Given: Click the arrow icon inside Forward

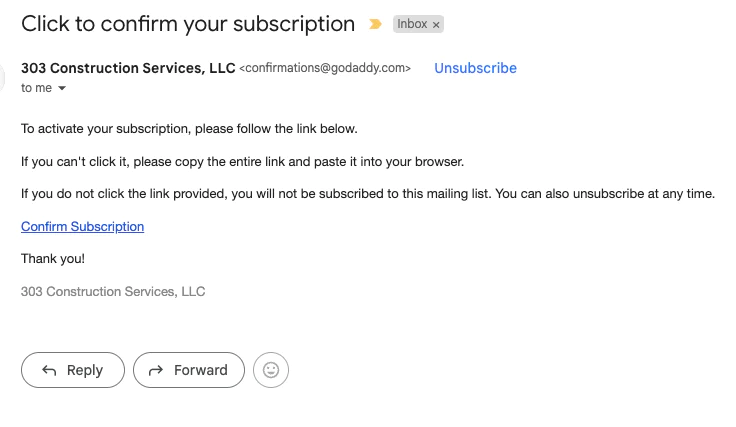Looking at the screenshot, I should tap(156, 370).
